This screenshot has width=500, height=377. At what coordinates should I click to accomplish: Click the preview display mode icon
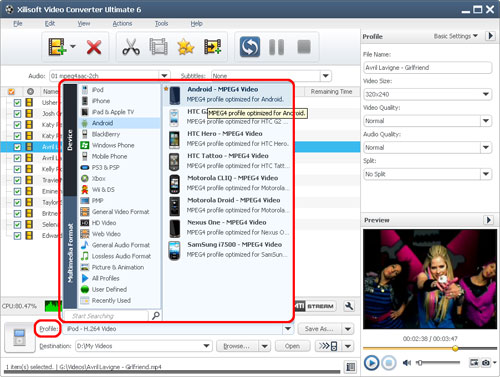tap(474, 362)
